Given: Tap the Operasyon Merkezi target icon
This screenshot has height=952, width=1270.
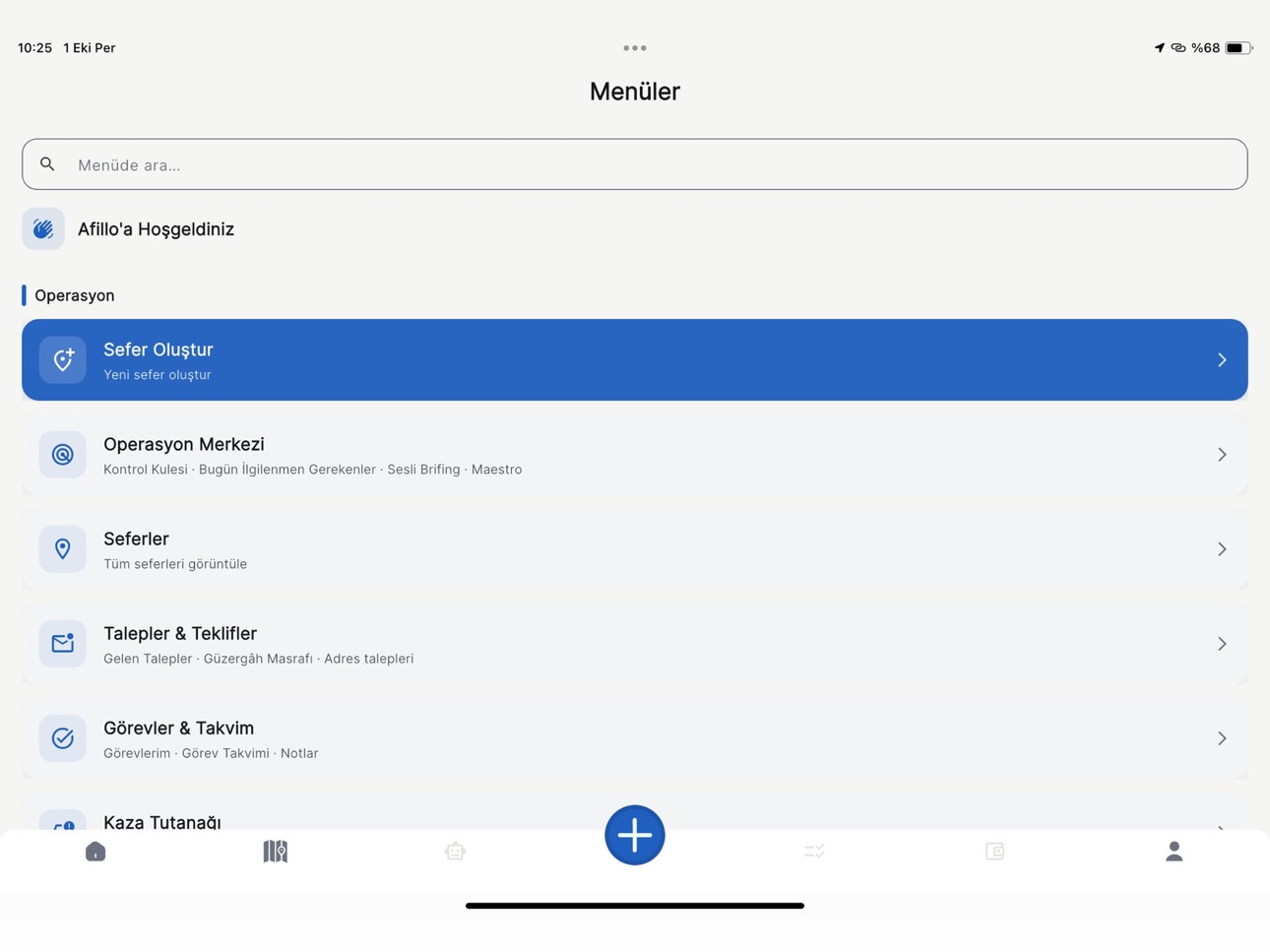Looking at the screenshot, I should (x=63, y=454).
